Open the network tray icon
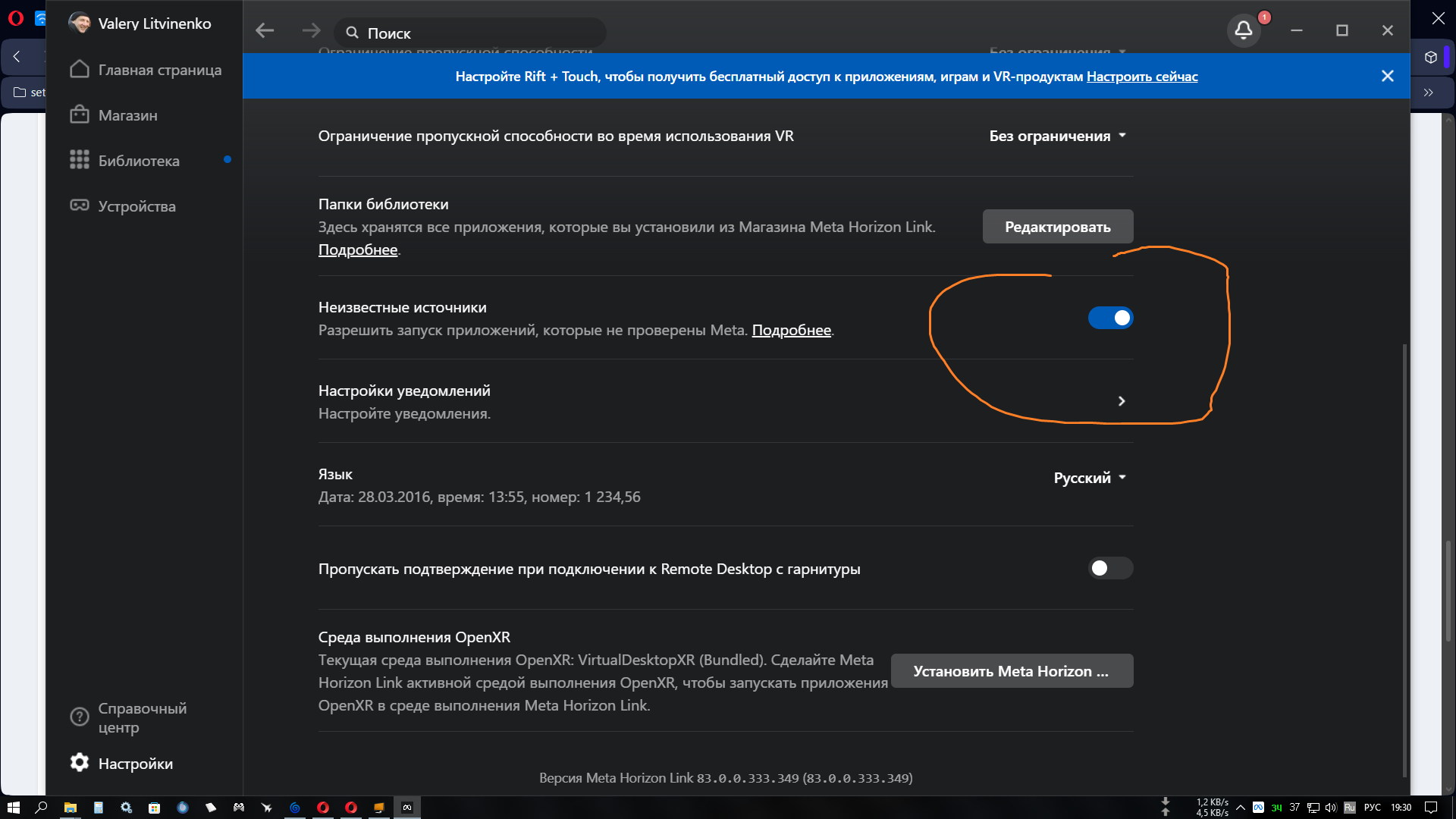The height and width of the screenshot is (819, 1456). tap(1313, 808)
